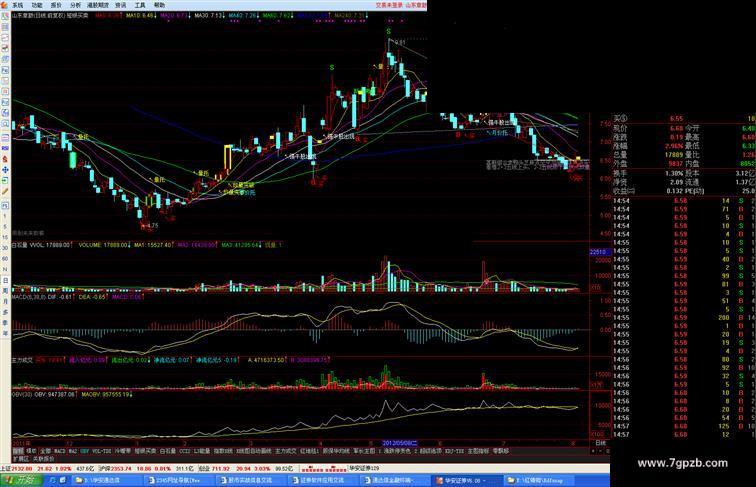Image resolution: width=756 pixels, height=487 pixels.
Task: Select the 全部 indicator tab
Action: point(45,451)
